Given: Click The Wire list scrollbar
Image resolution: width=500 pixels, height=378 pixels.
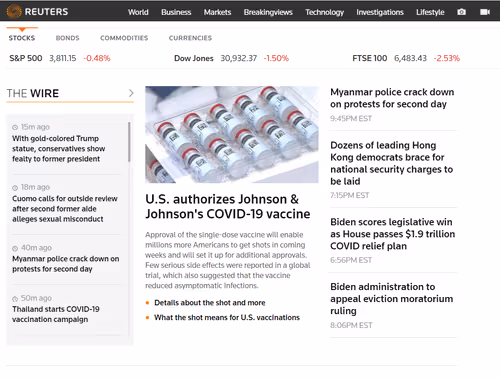Looking at the screenshot, I should coord(129,142).
